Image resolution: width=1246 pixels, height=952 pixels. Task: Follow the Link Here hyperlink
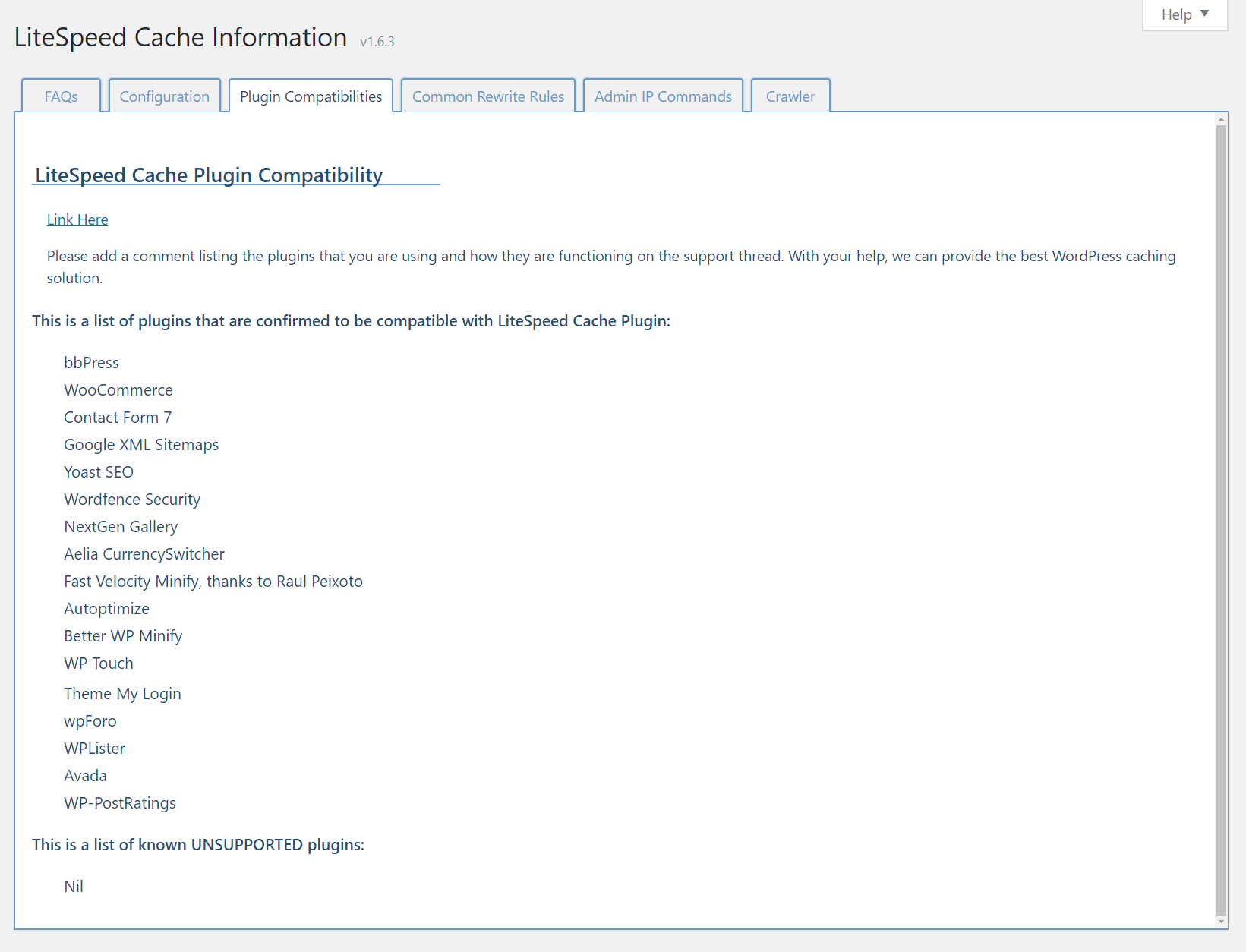click(77, 219)
